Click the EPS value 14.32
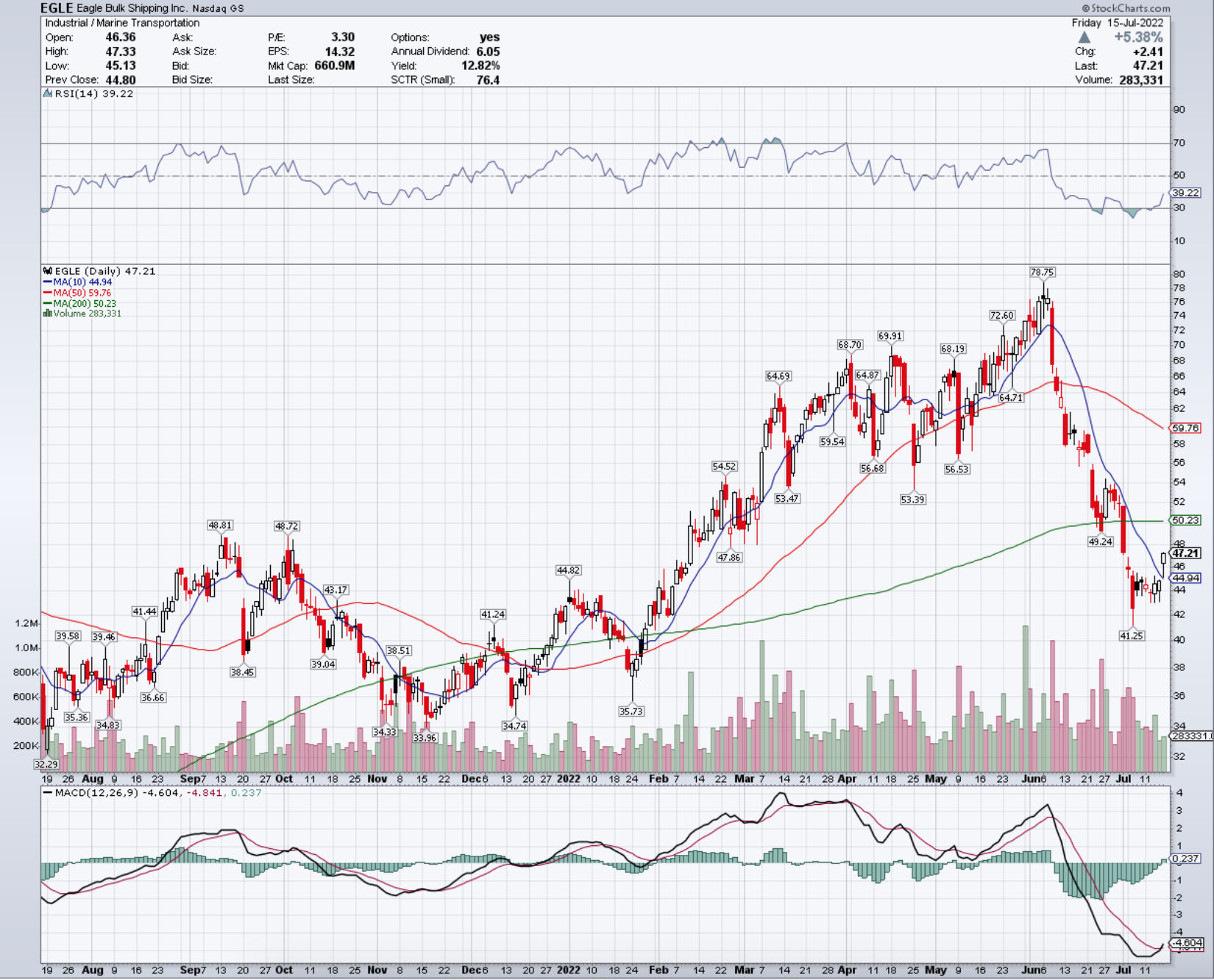Viewport: 1214px width, 980px height. pyautogui.click(x=340, y=52)
